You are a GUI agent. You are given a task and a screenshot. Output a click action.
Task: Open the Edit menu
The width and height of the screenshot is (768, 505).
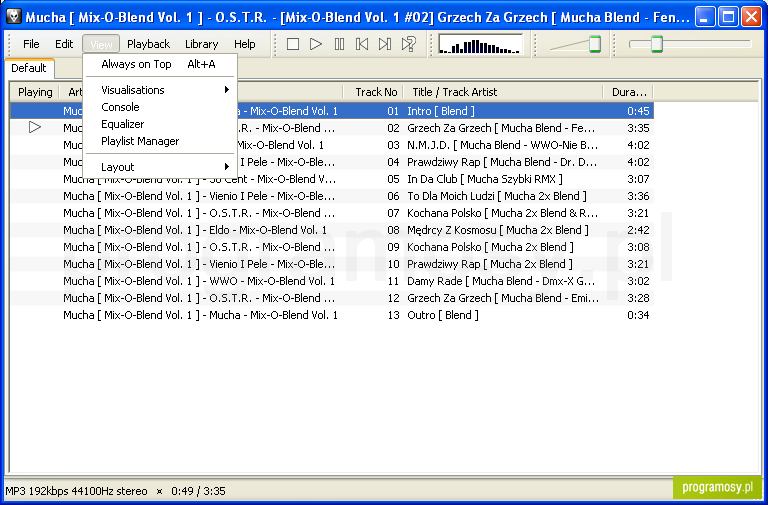click(64, 44)
